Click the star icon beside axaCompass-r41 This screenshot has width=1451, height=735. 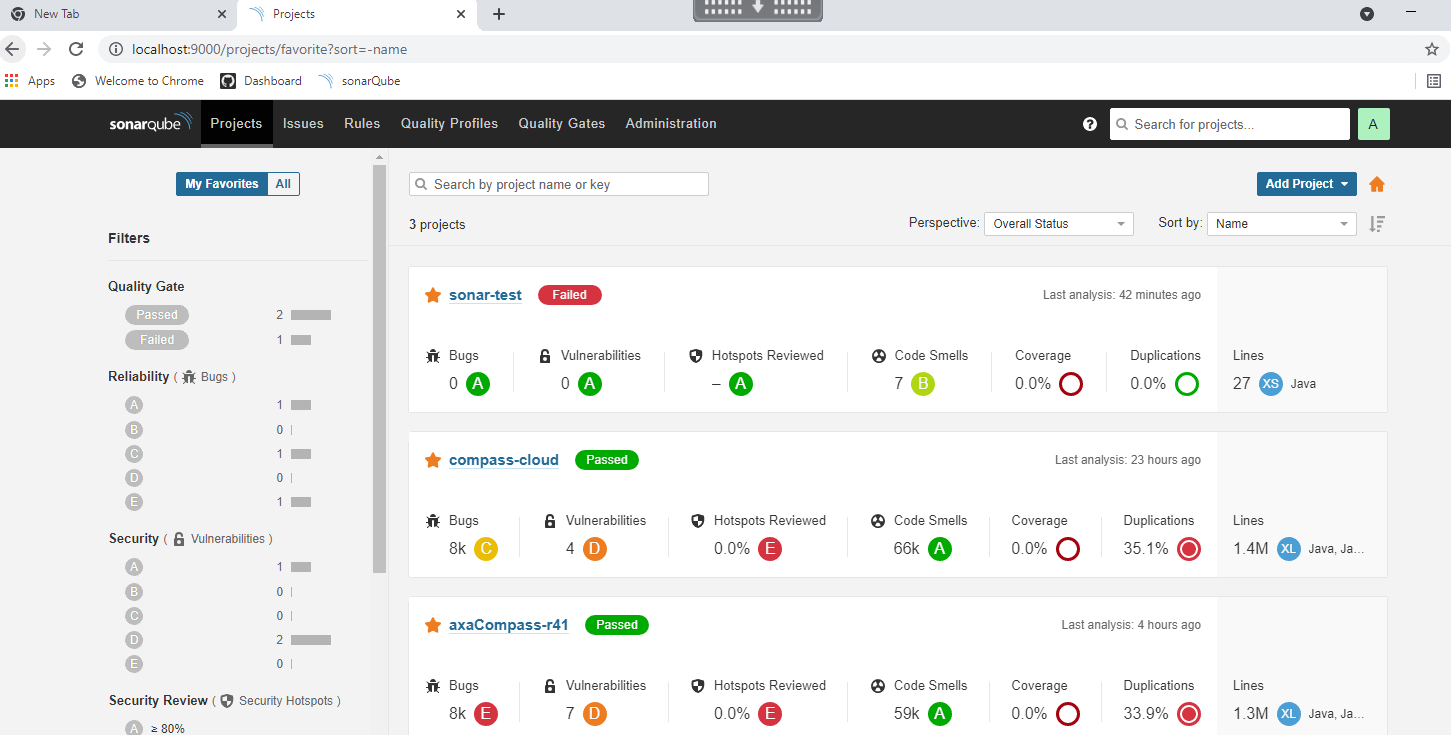pos(433,625)
